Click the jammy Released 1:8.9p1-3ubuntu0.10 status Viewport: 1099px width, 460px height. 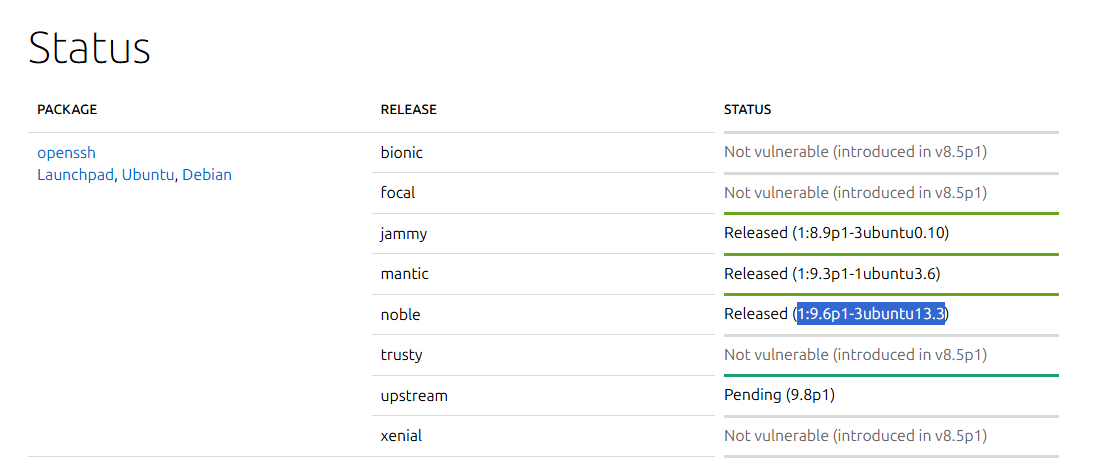click(836, 233)
